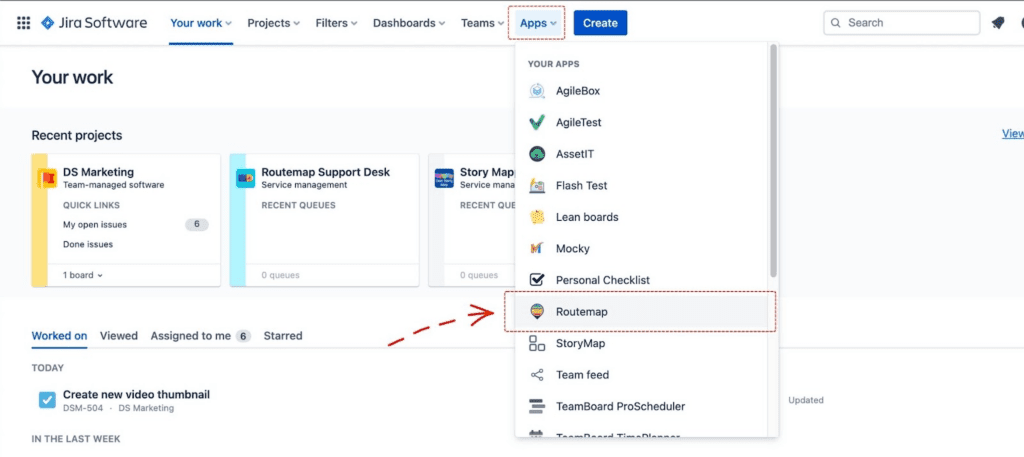Click the apps menu vertical scrollbar
The image size is (1024, 457).
(773, 160)
